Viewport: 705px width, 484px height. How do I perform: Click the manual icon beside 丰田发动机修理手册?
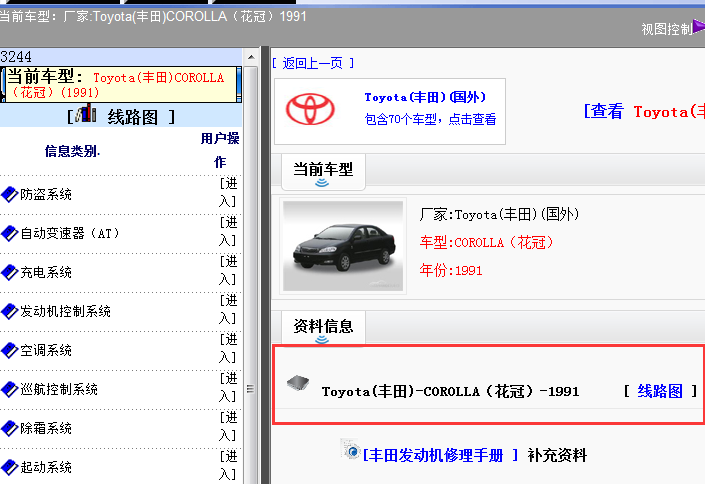pos(350,449)
